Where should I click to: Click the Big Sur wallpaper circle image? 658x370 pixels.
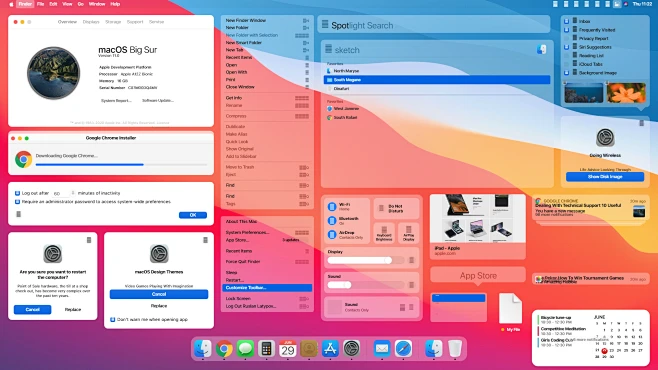(53, 73)
